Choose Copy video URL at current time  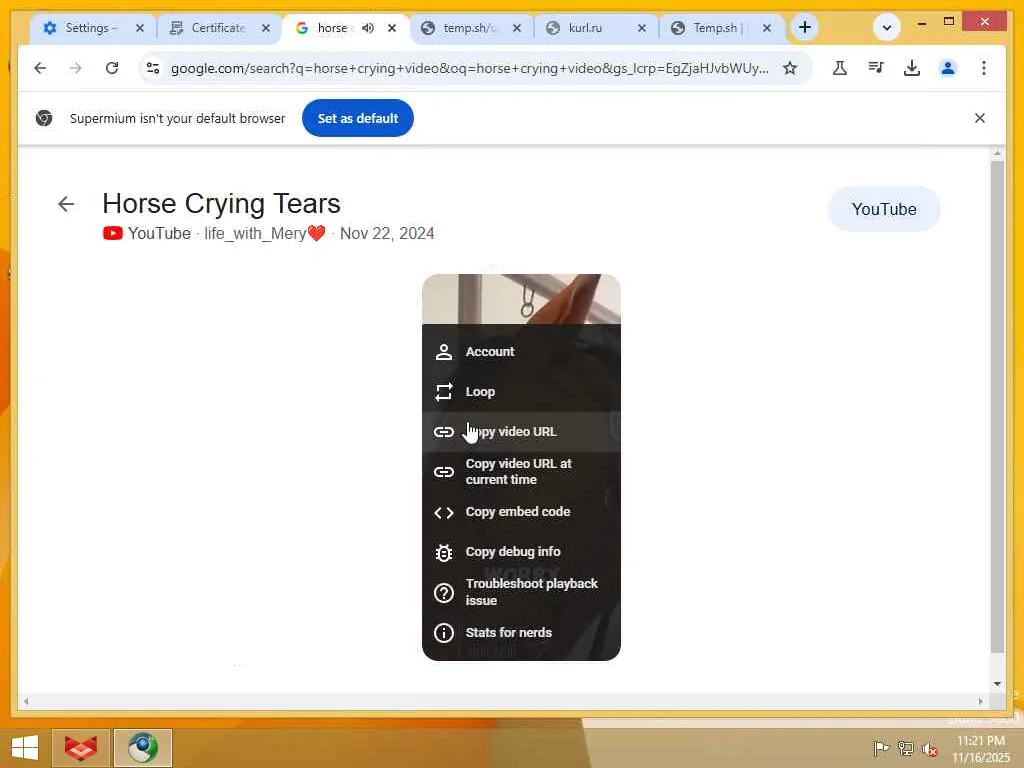click(x=521, y=472)
